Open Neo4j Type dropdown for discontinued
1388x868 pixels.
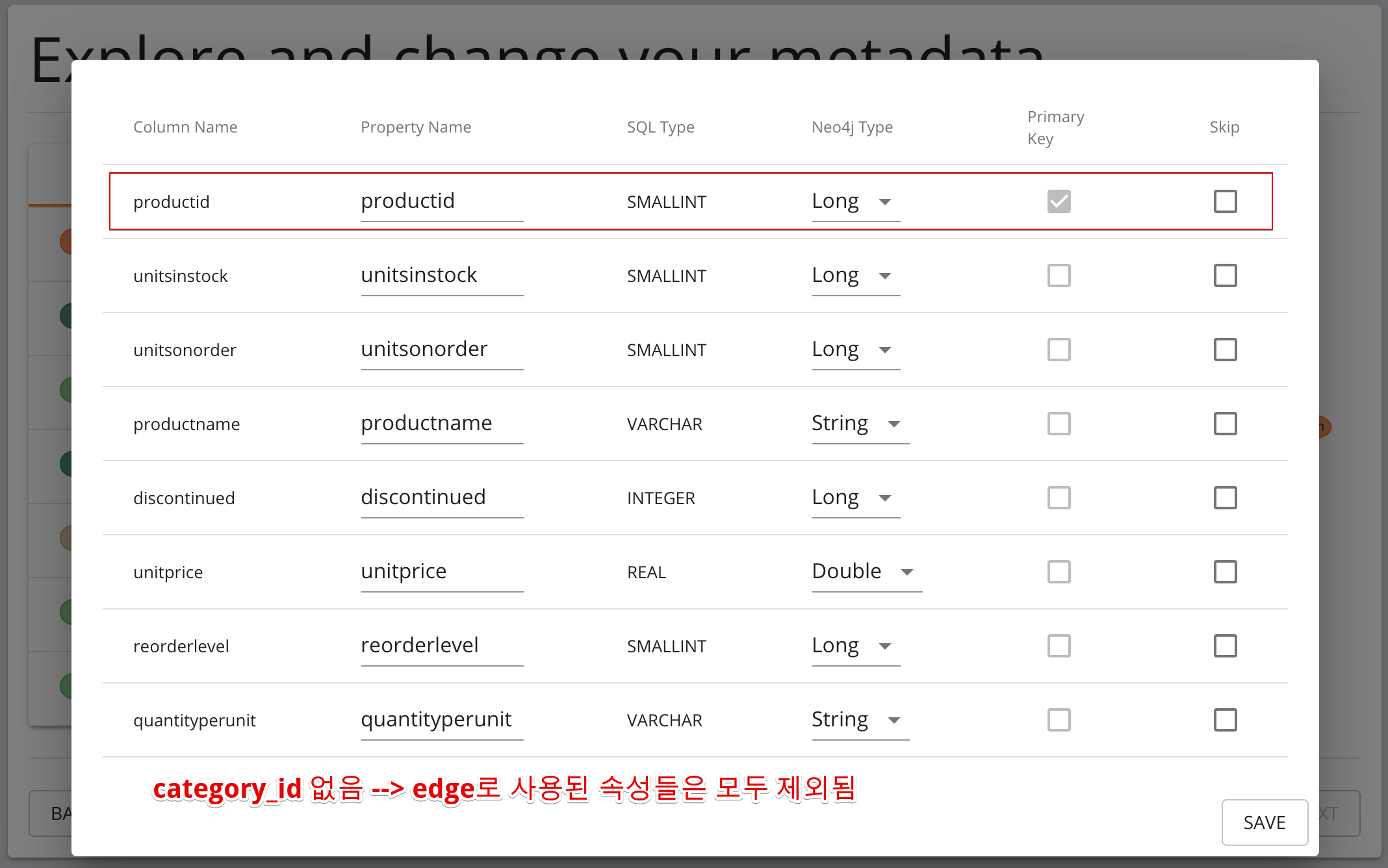856,498
